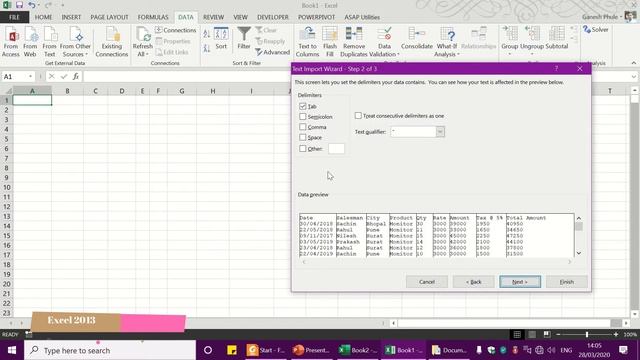Screen dimensions: 640x360
Task: Open the PowerPoint Presentation taskbar item
Action: pos(311,350)
